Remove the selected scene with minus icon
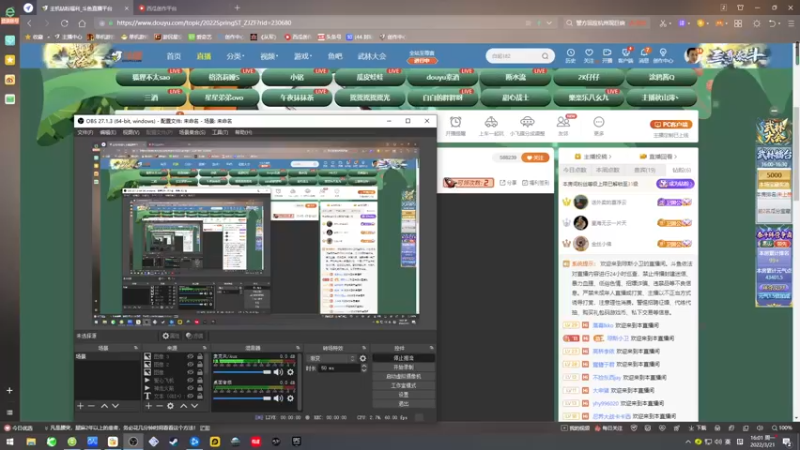This screenshot has height=450, width=800. tap(91, 406)
